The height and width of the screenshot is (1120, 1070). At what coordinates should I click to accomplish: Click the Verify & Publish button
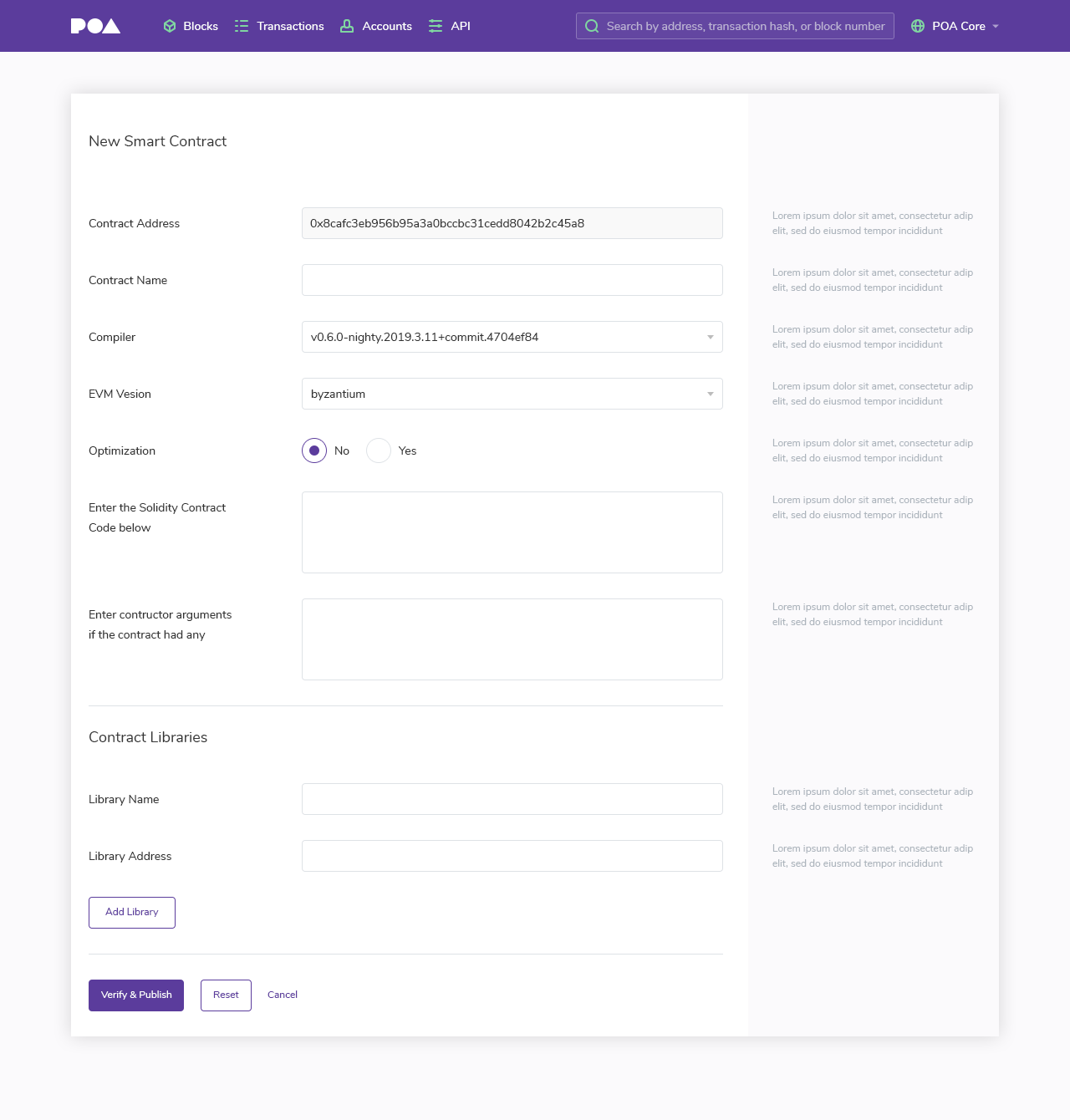pyautogui.click(x=136, y=995)
